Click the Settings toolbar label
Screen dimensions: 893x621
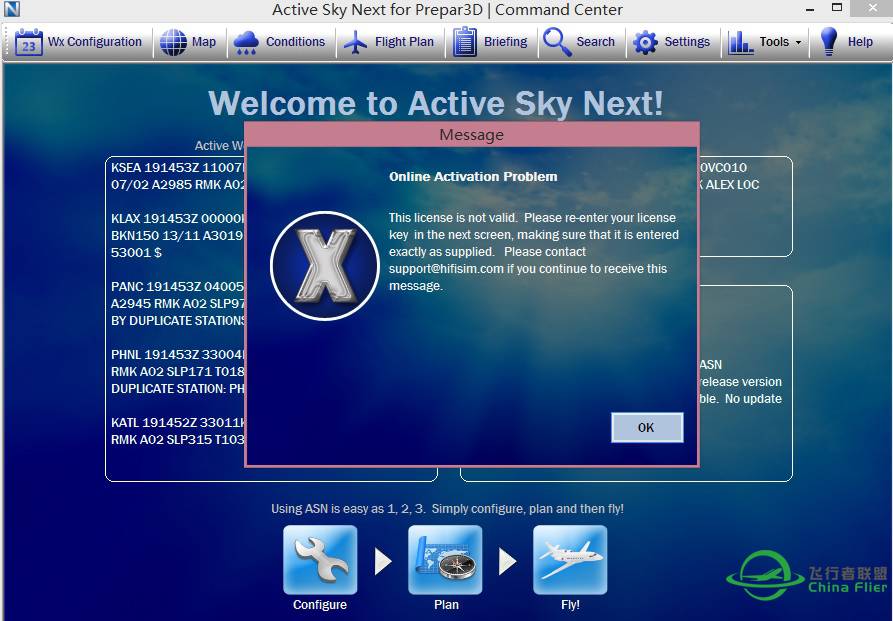(687, 42)
